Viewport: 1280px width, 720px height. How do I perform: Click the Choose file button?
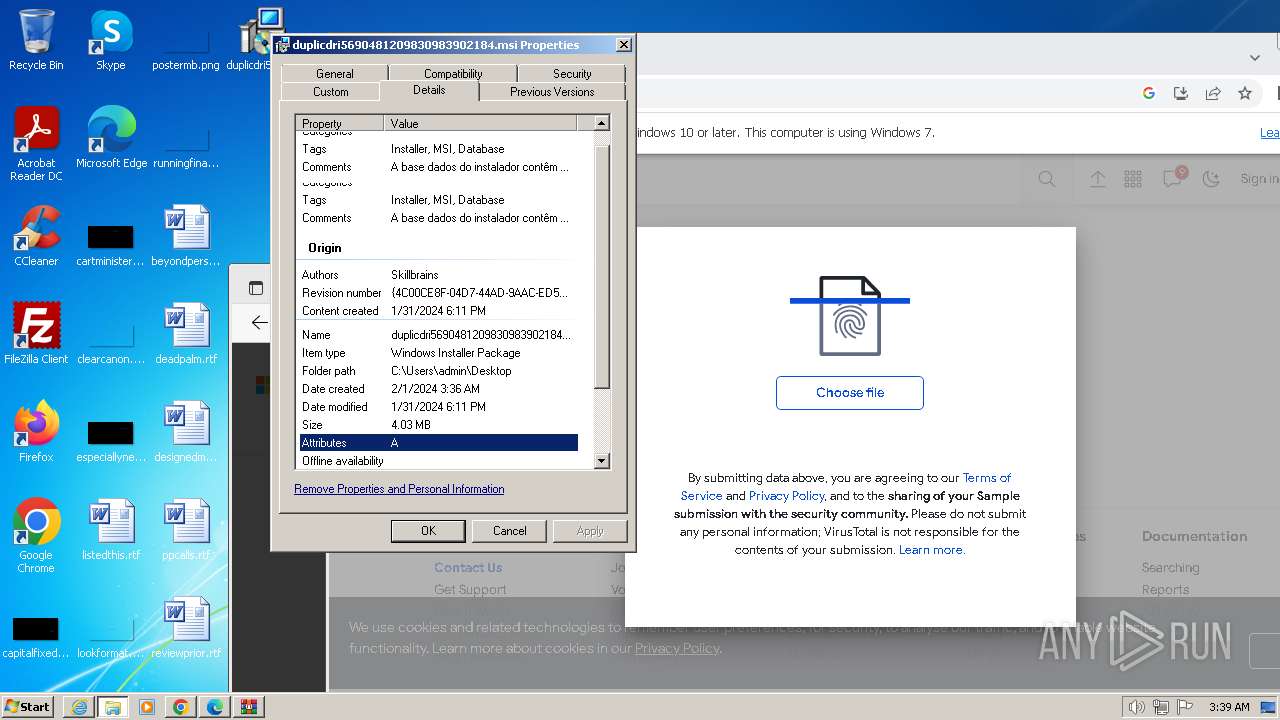click(x=850, y=392)
